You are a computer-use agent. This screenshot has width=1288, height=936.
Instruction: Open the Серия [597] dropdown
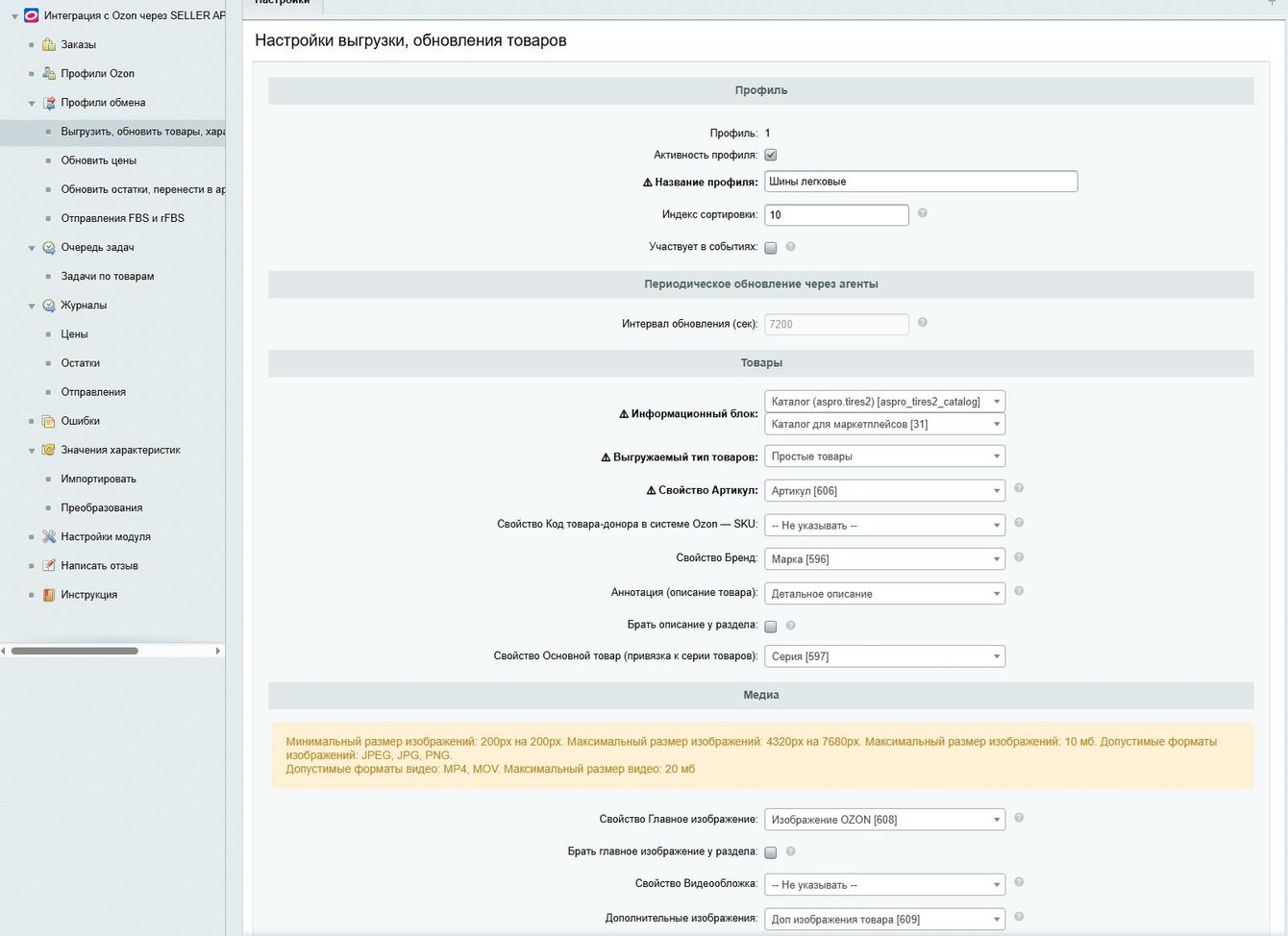[x=885, y=656]
